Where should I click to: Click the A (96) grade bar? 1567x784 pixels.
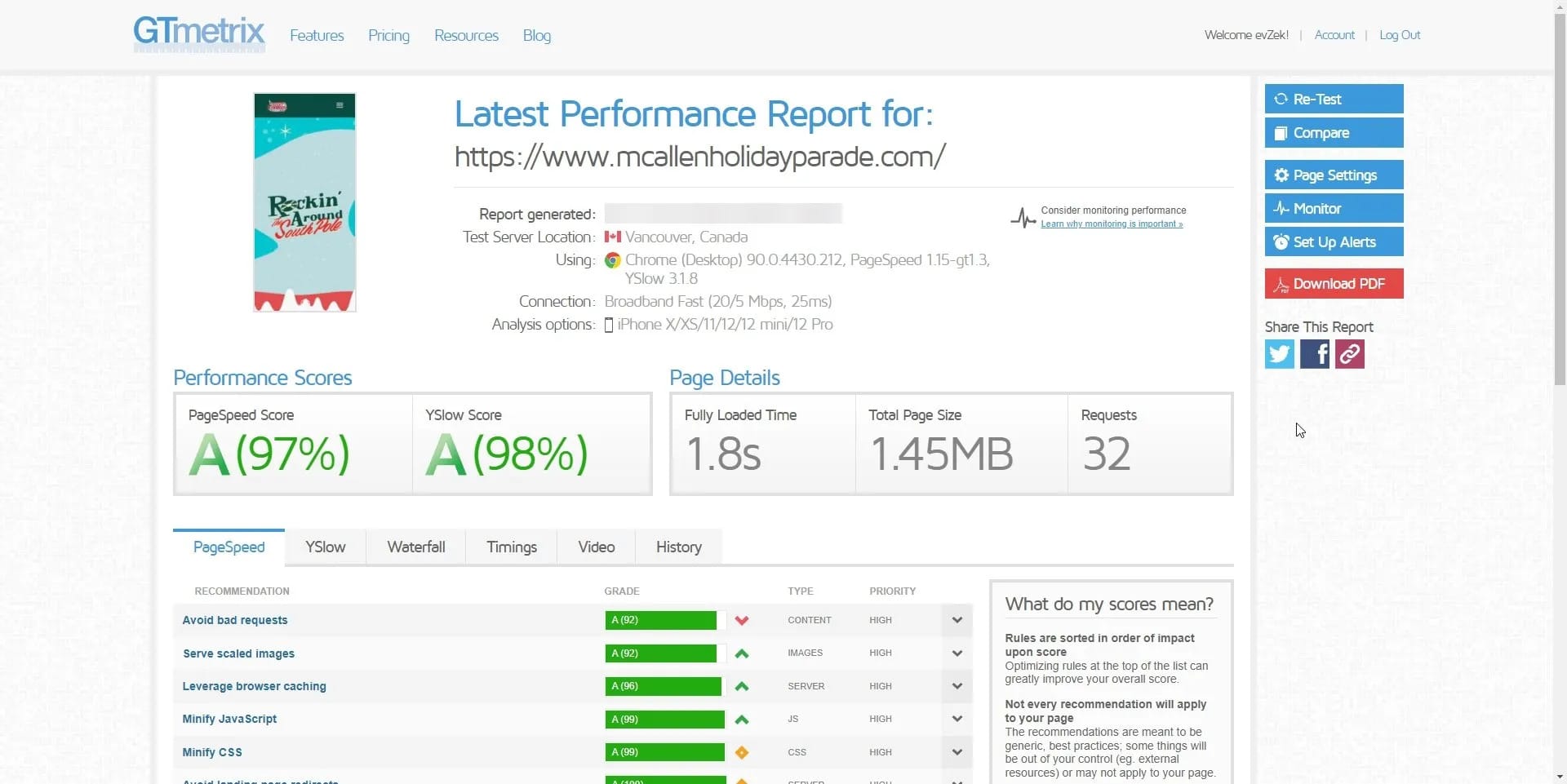pyautogui.click(x=663, y=686)
